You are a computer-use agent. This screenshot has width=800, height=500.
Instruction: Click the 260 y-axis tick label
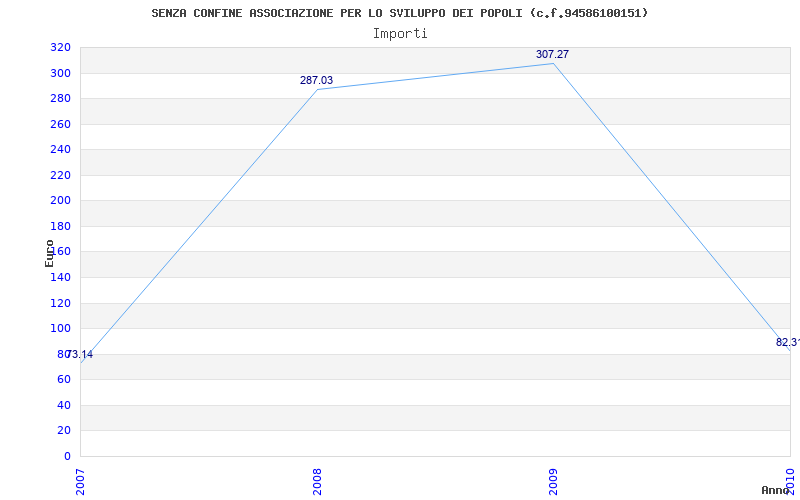coord(60,124)
